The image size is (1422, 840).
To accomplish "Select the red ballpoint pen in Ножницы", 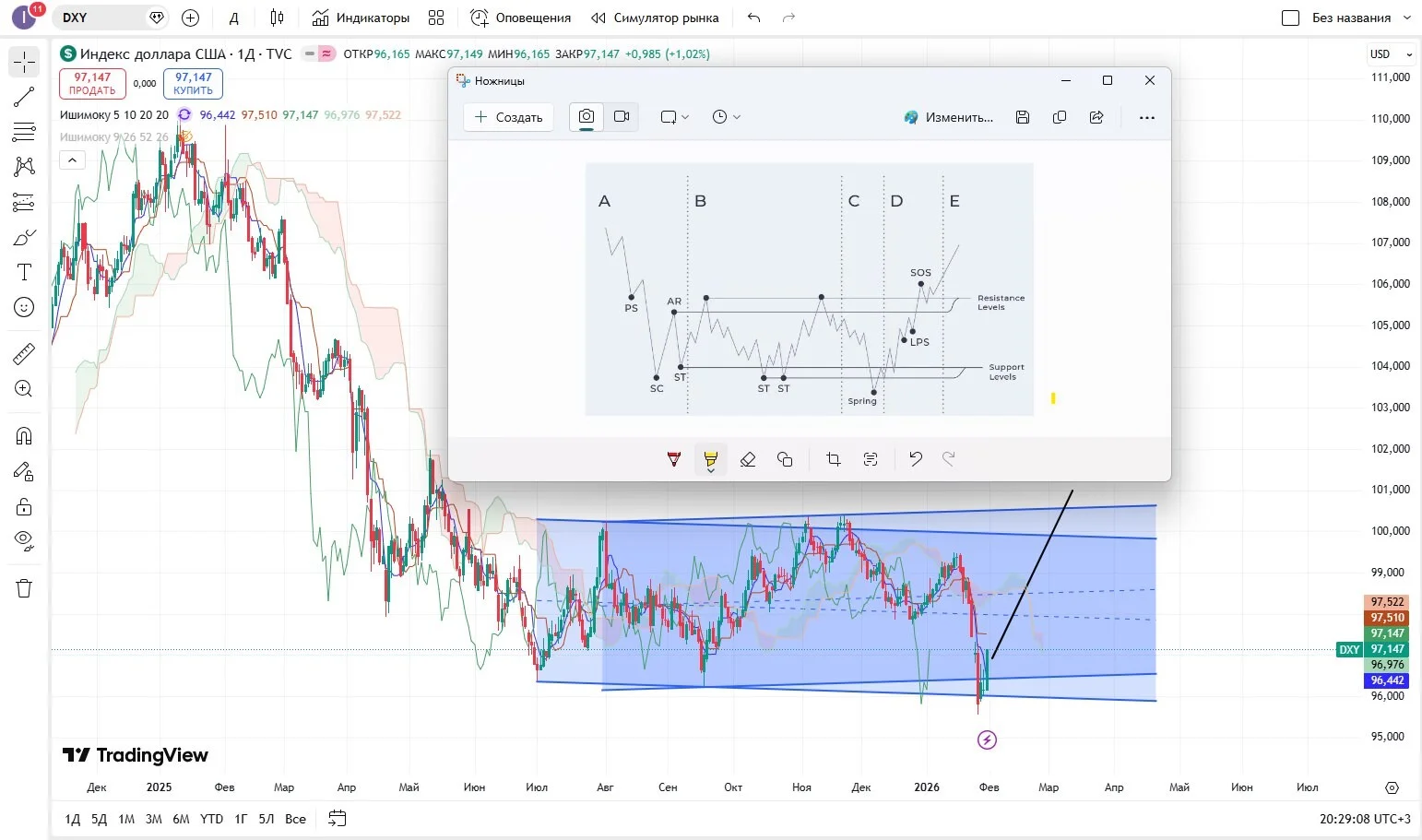I will tap(674, 459).
